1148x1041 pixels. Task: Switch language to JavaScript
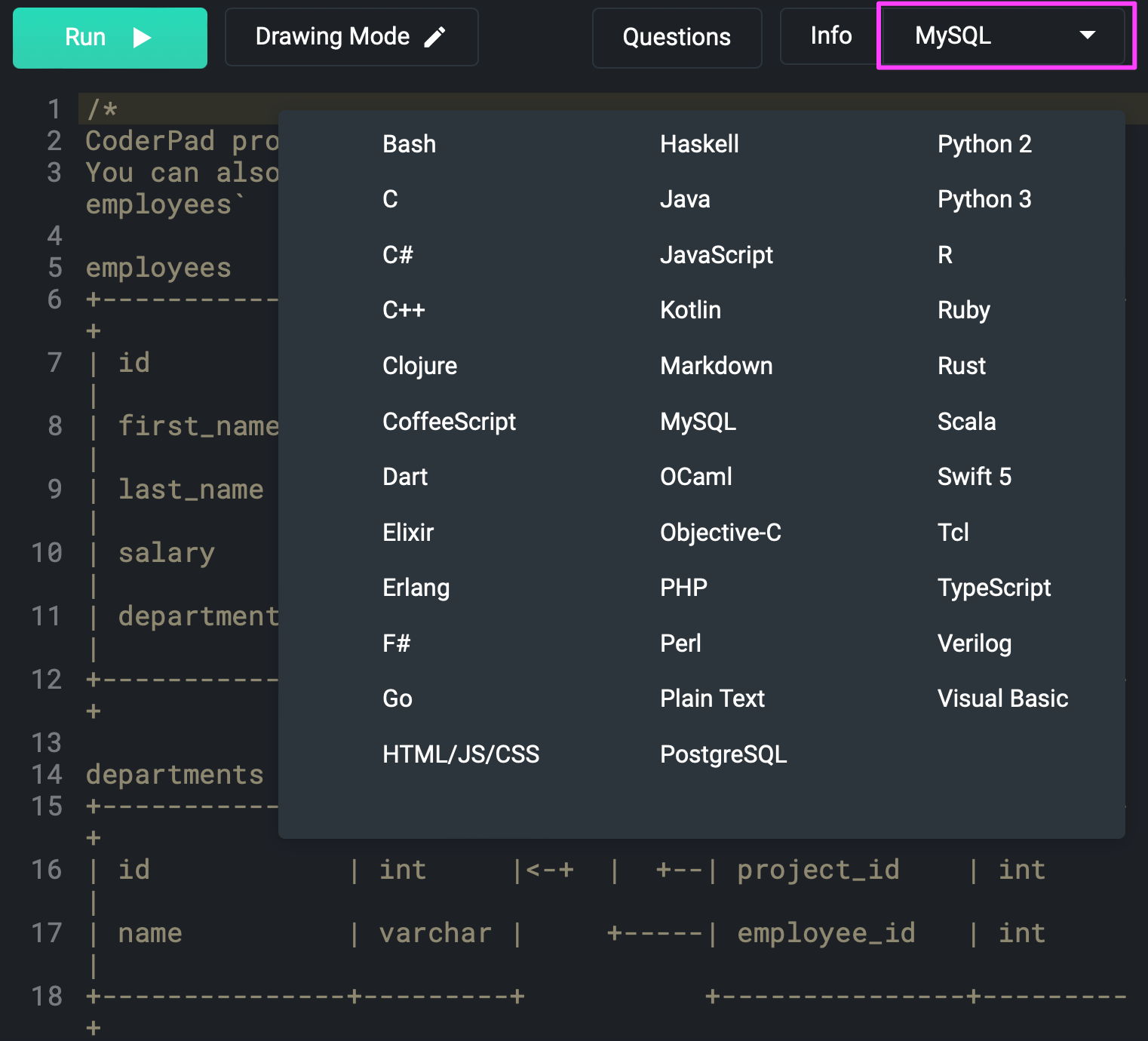[x=717, y=255]
